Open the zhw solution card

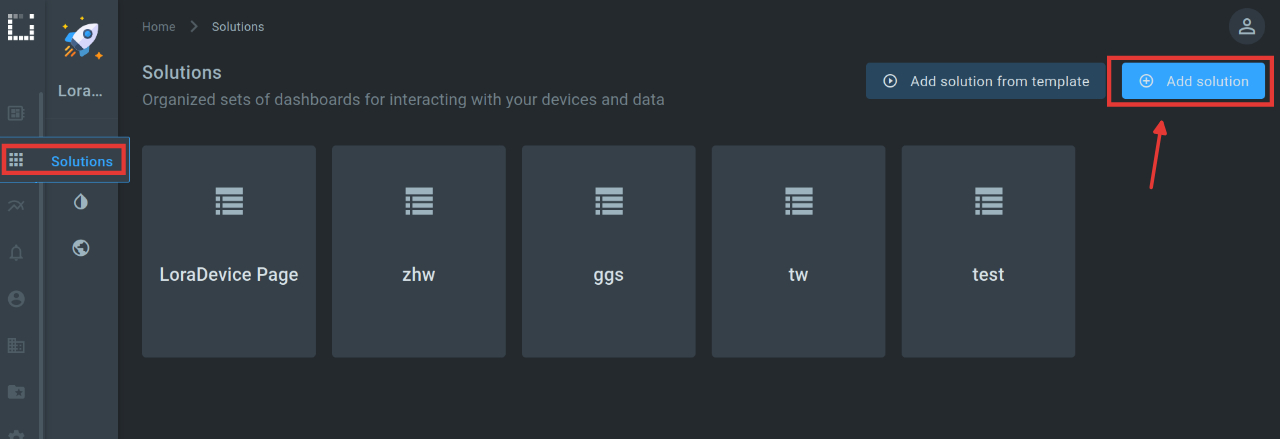[x=419, y=251]
